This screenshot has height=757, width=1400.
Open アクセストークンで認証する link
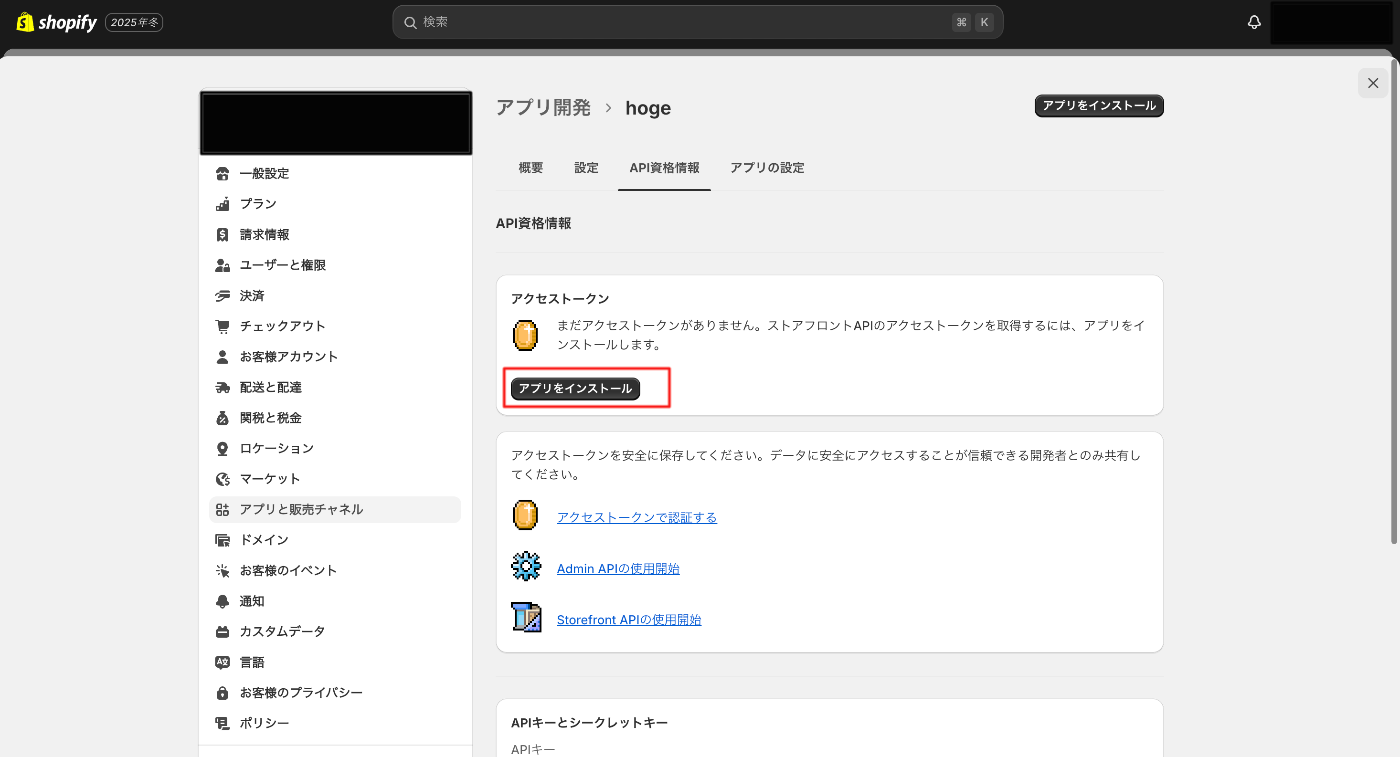pos(637,517)
